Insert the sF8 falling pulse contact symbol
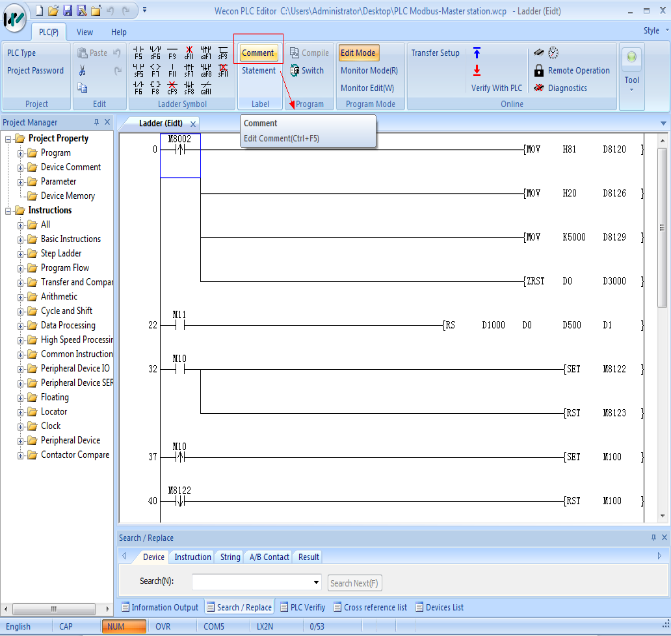Screen dimensions: 671x636 point(189,88)
